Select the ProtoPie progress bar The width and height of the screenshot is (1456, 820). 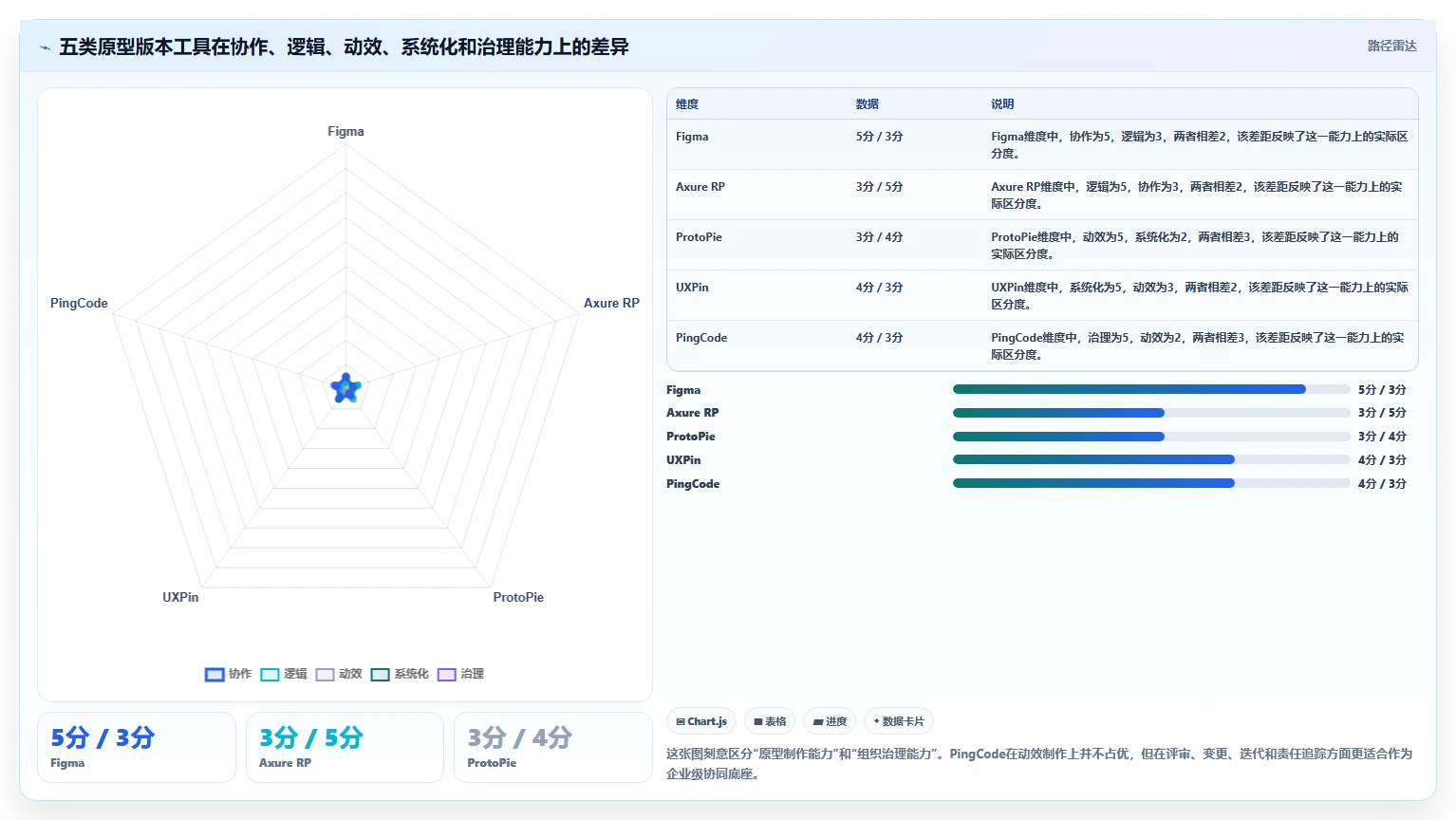pyautogui.click(x=1151, y=437)
